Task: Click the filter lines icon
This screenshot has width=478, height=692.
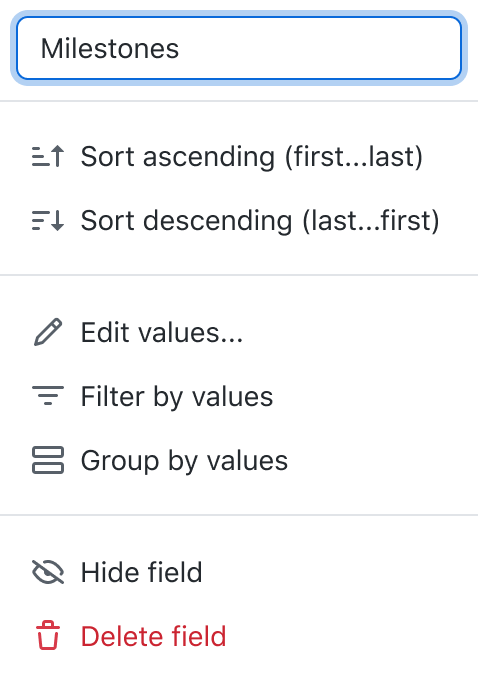Action: pyautogui.click(x=48, y=396)
